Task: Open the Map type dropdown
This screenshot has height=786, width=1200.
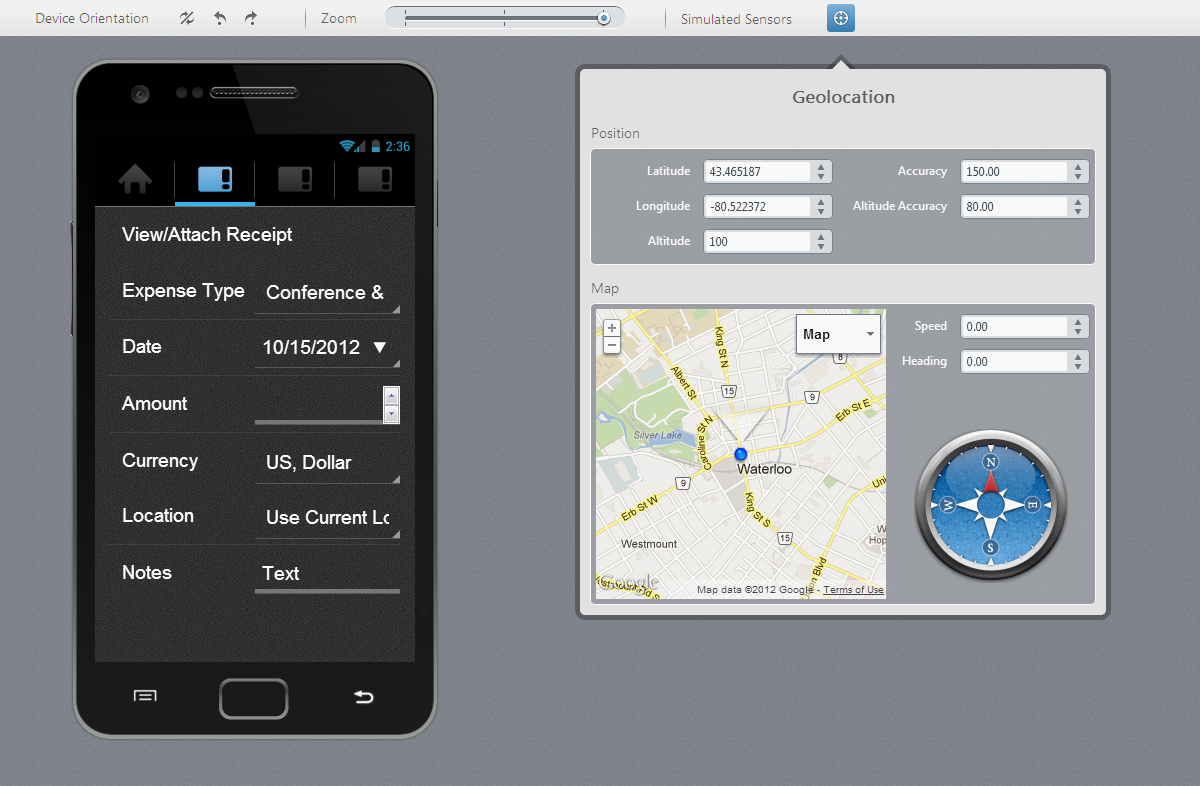Action: coord(838,334)
